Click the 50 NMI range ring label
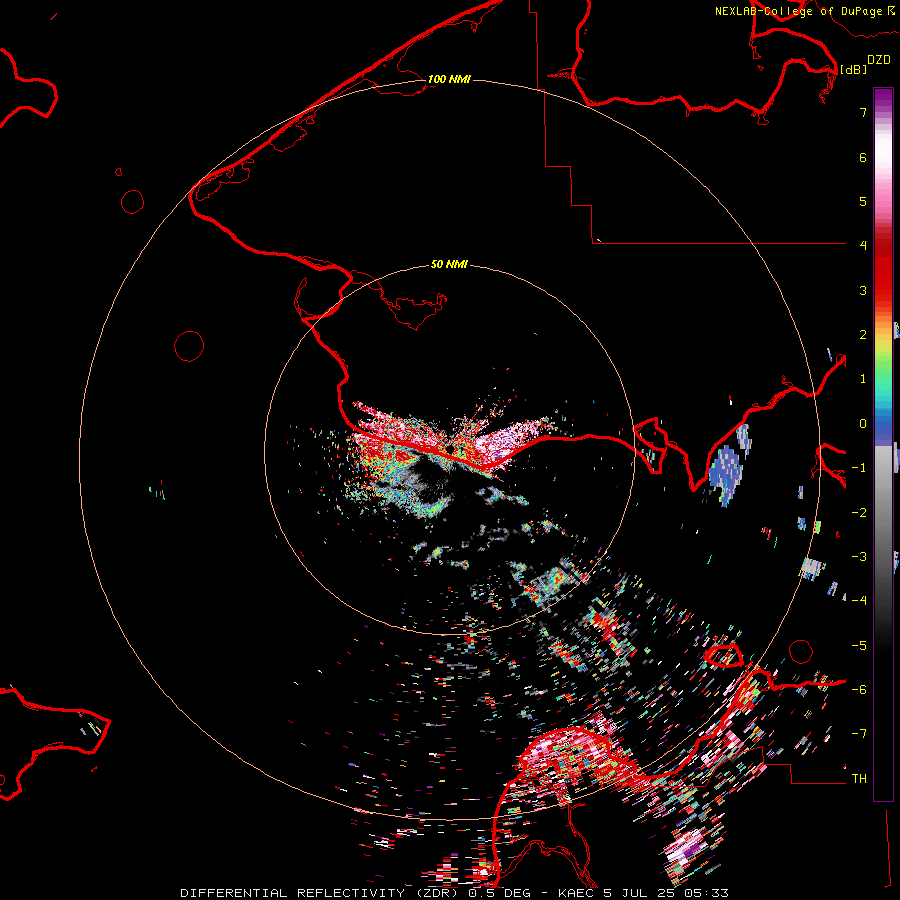 [449, 264]
